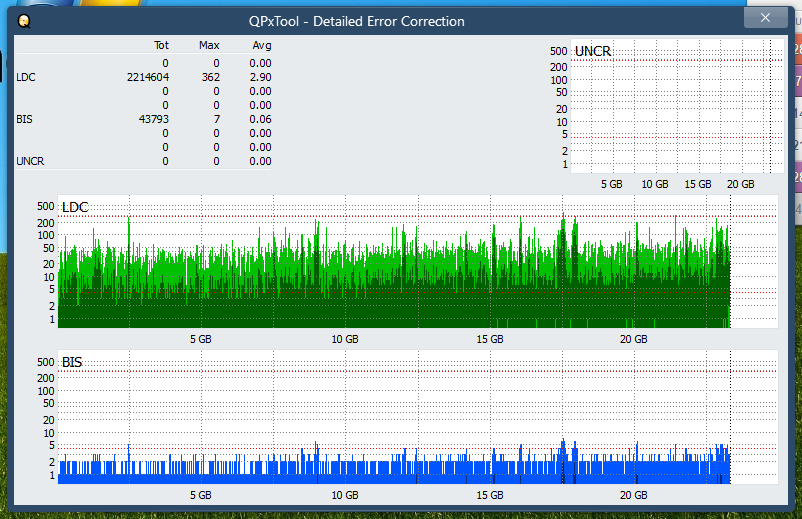Click the LDC row label in the table
The height and width of the screenshot is (519, 802).
pyautogui.click(x=26, y=77)
